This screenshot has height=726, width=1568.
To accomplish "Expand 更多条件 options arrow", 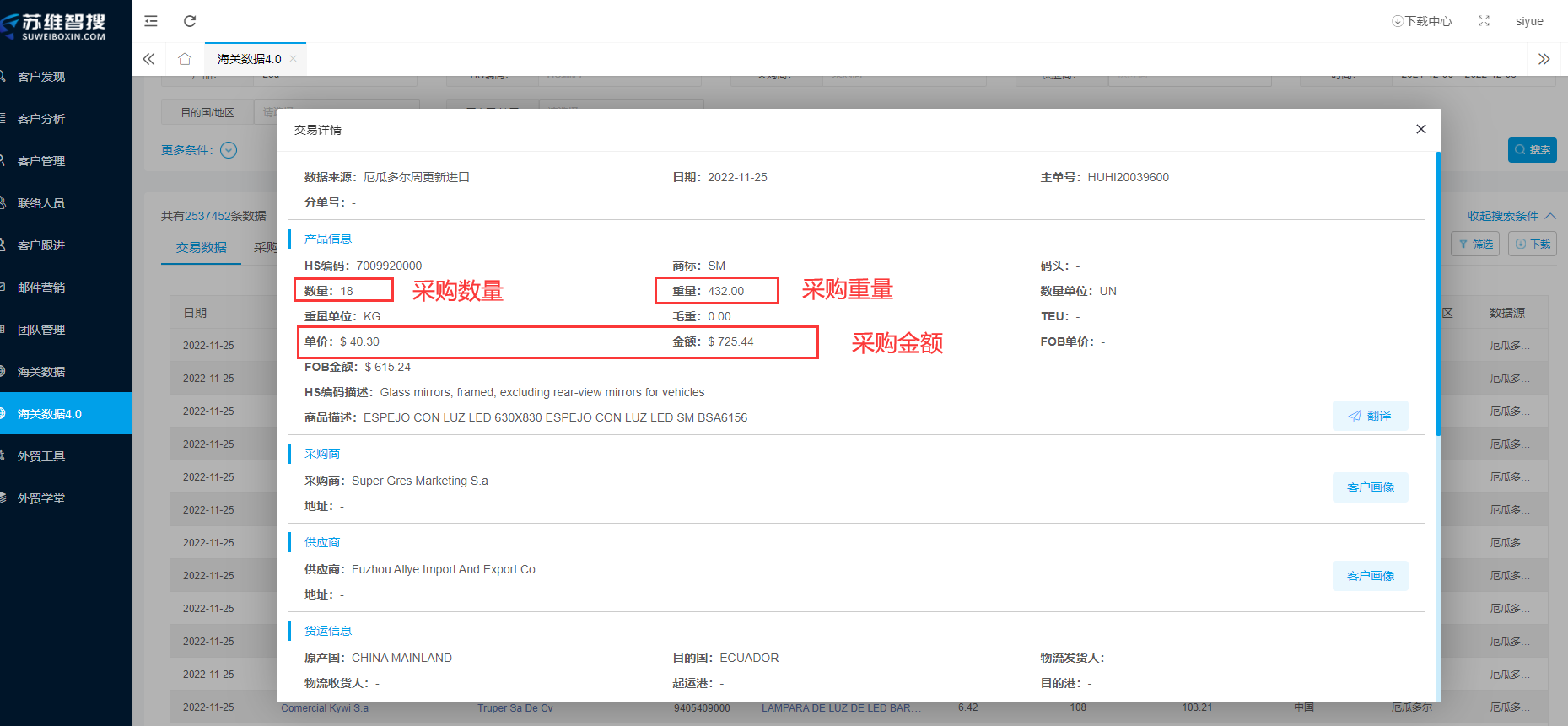I will (229, 150).
